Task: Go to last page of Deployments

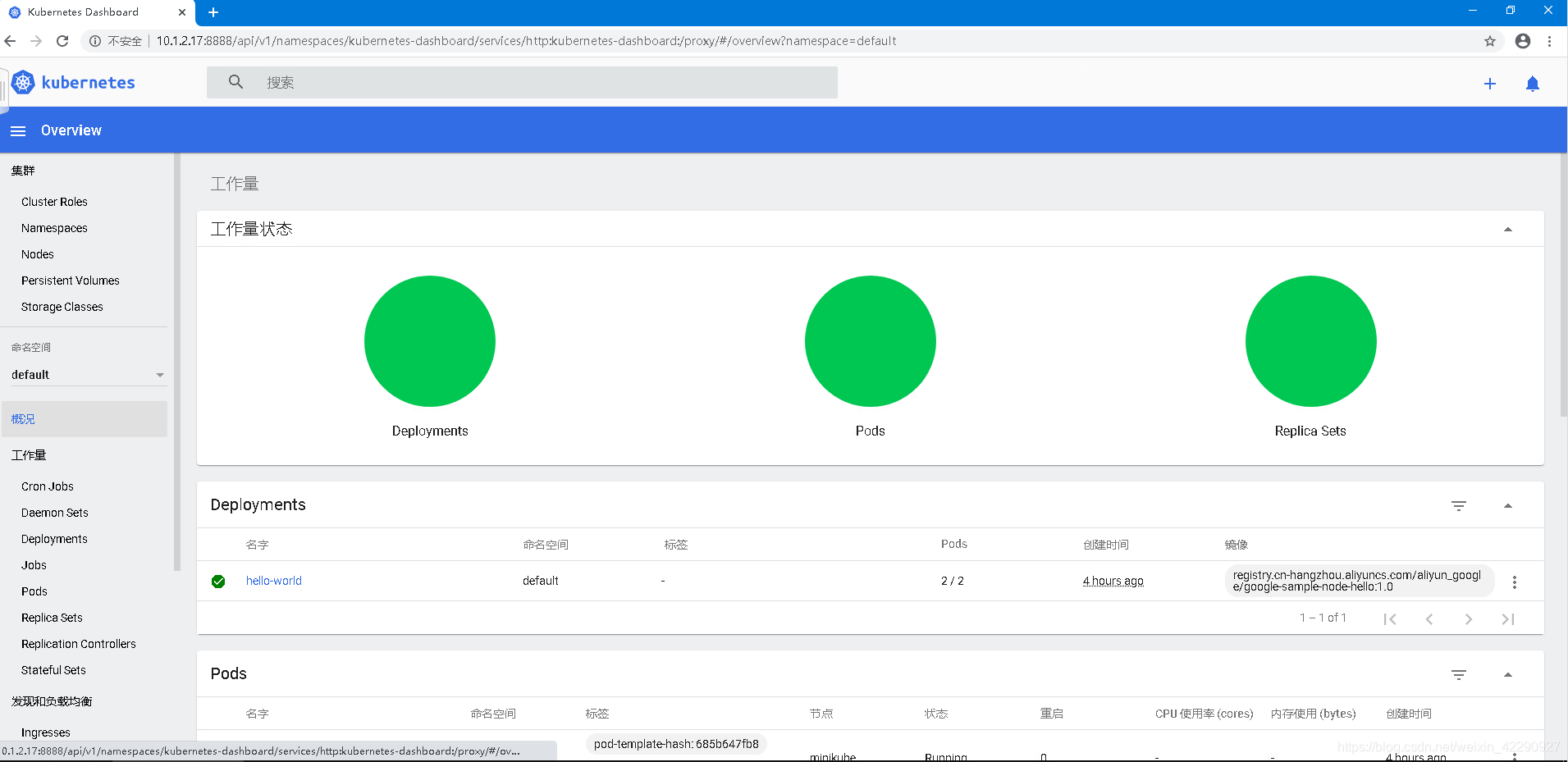Action: pyautogui.click(x=1508, y=619)
